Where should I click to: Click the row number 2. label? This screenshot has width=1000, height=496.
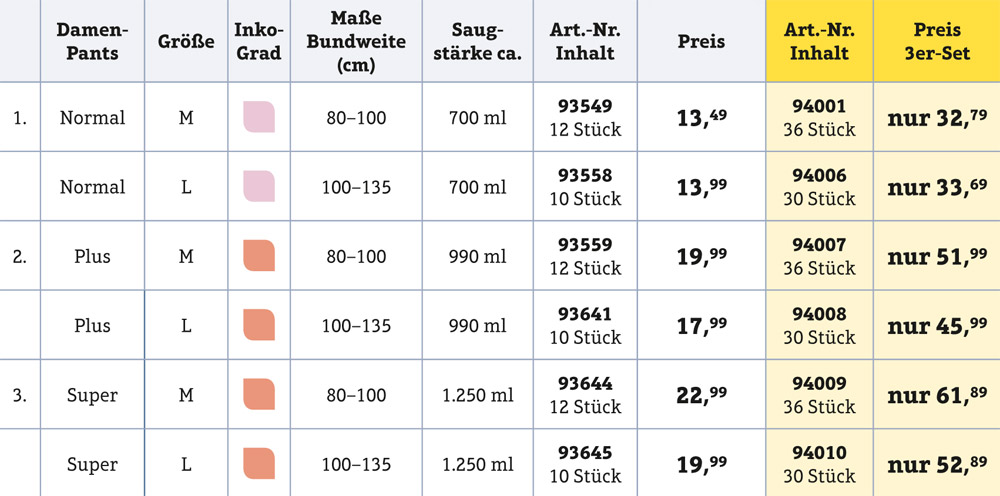(20, 257)
